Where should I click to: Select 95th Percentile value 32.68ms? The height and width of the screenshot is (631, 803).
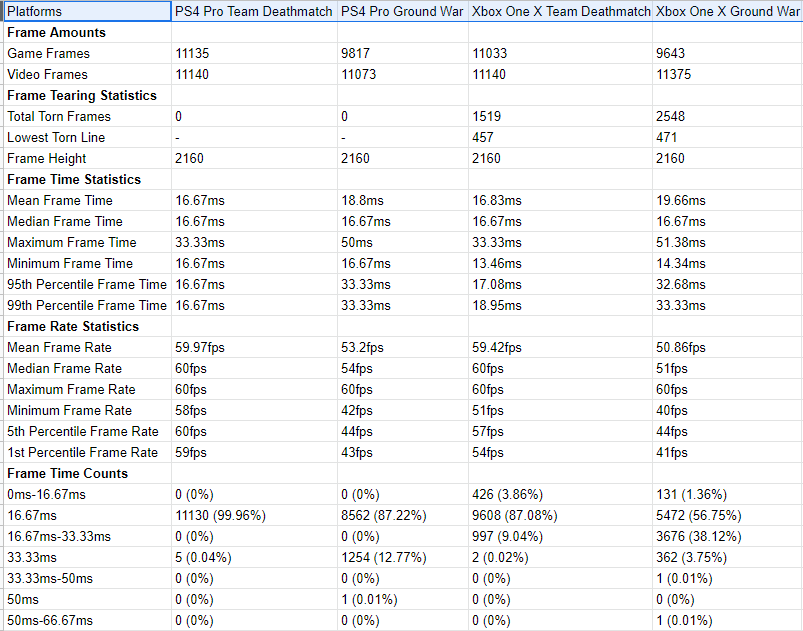tap(681, 284)
